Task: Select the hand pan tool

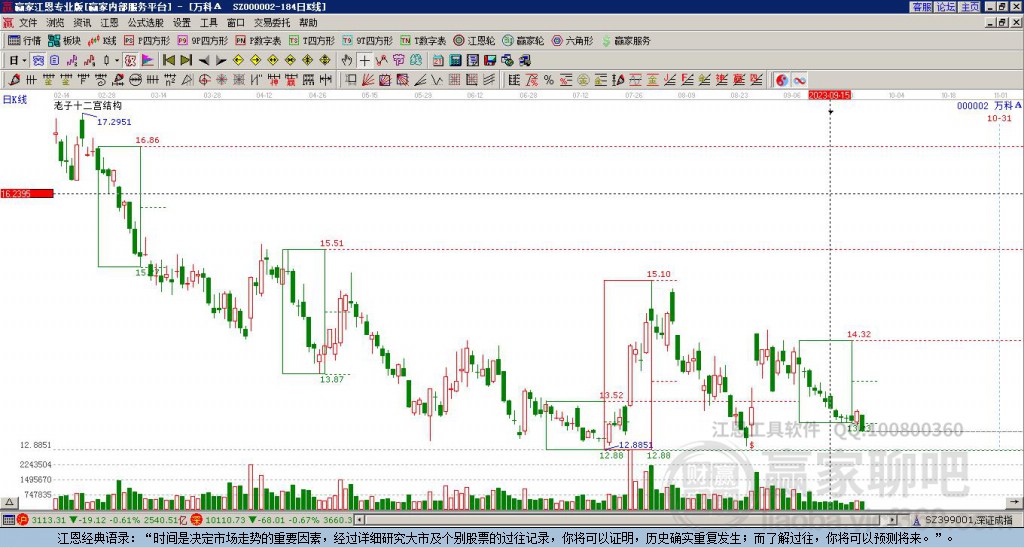Action: point(347,61)
